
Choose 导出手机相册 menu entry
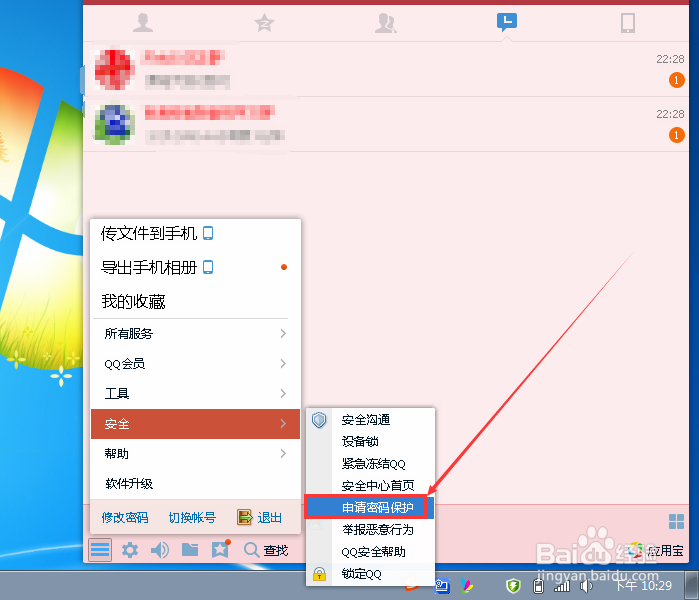pyautogui.click(x=195, y=267)
